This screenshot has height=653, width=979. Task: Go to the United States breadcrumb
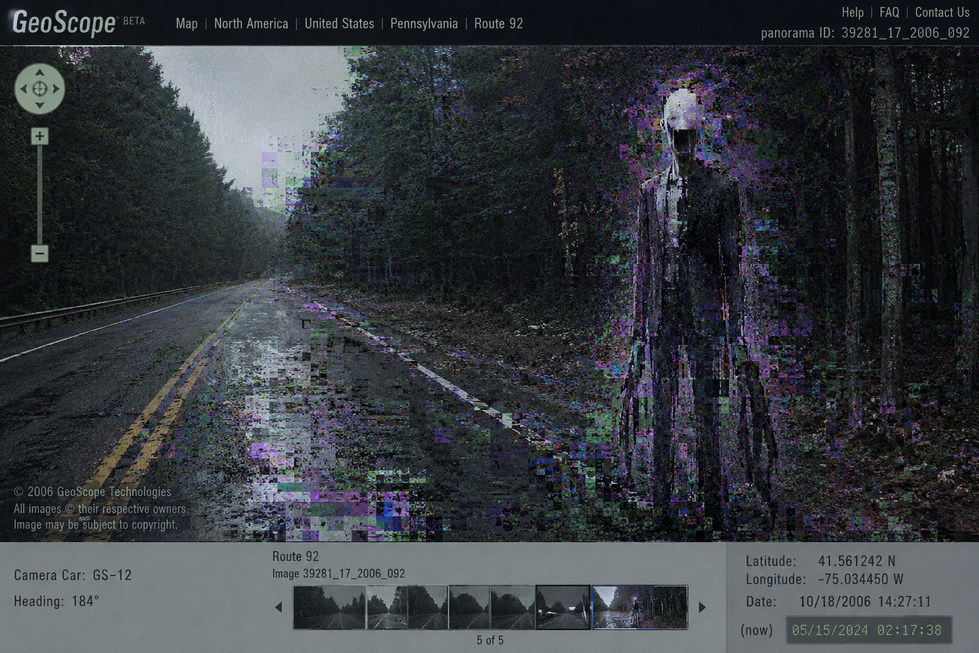[x=339, y=24]
